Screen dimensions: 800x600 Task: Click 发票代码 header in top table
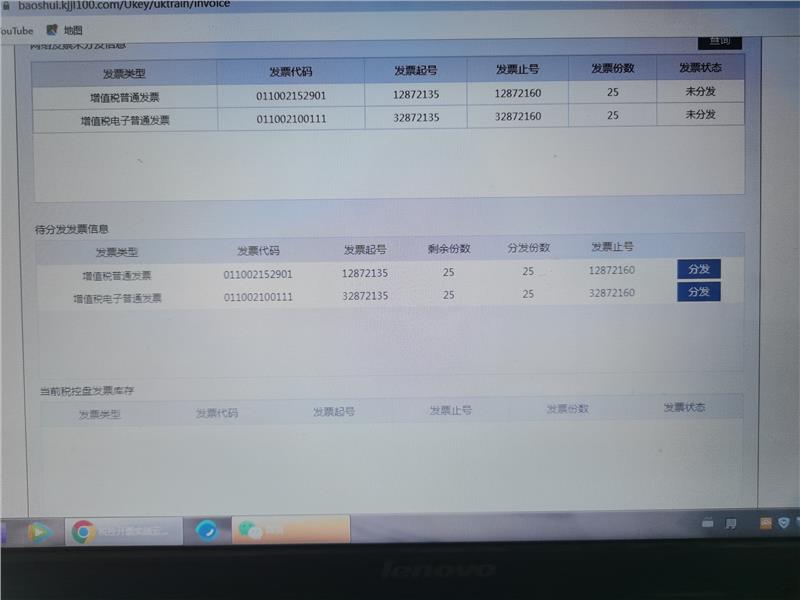click(x=290, y=72)
